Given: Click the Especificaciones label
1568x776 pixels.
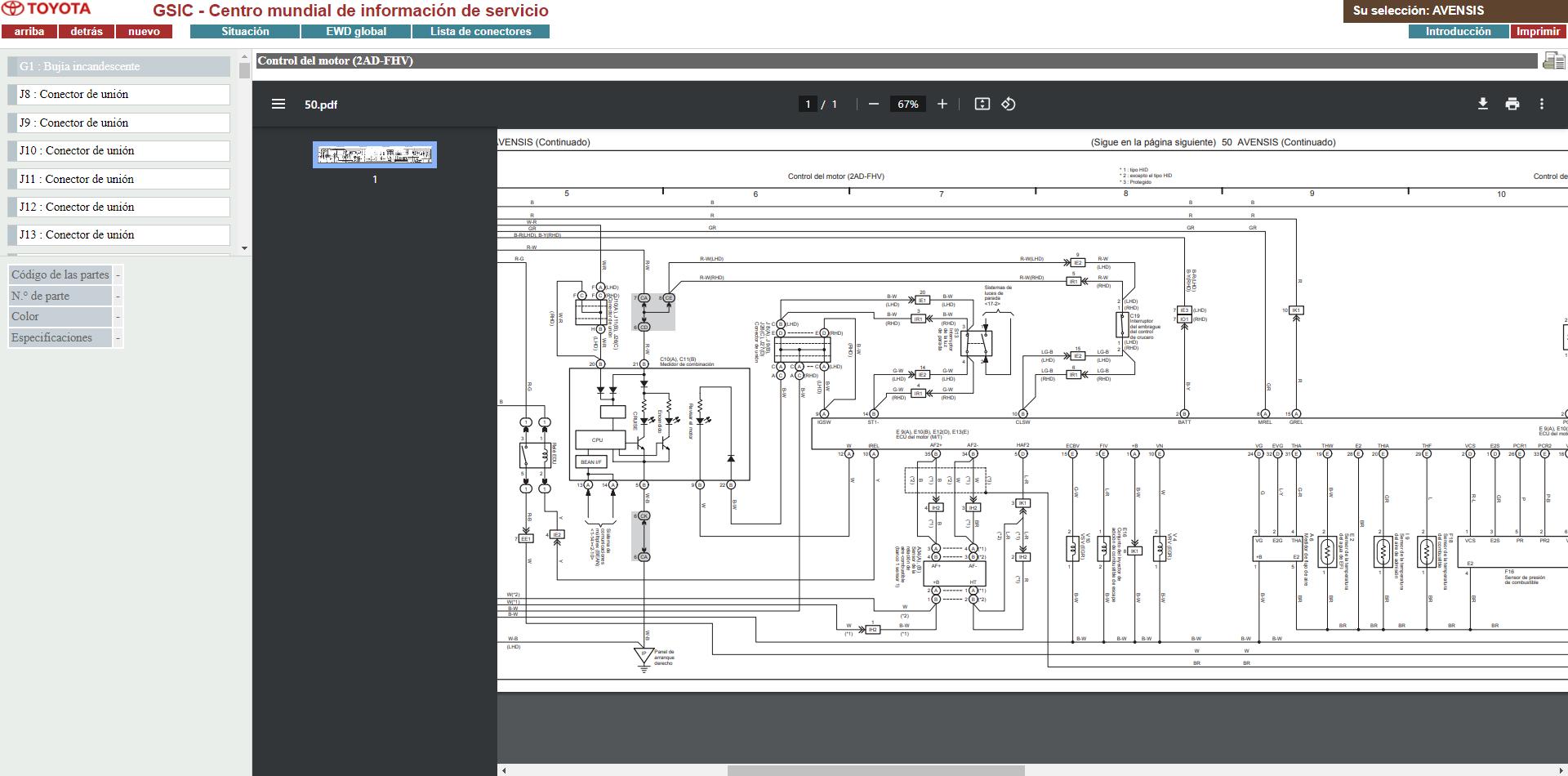Looking at the screenshot, I should click(60, 337).
